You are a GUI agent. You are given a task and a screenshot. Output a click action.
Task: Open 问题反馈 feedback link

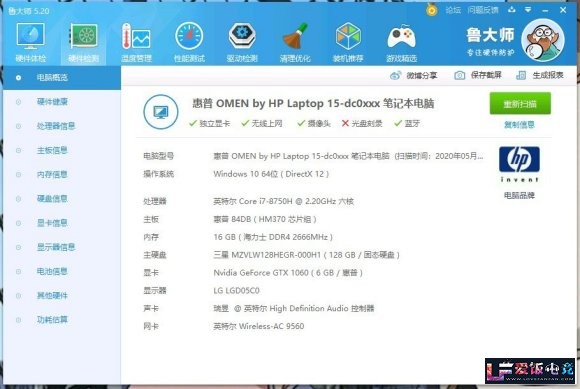click(482, 10)
